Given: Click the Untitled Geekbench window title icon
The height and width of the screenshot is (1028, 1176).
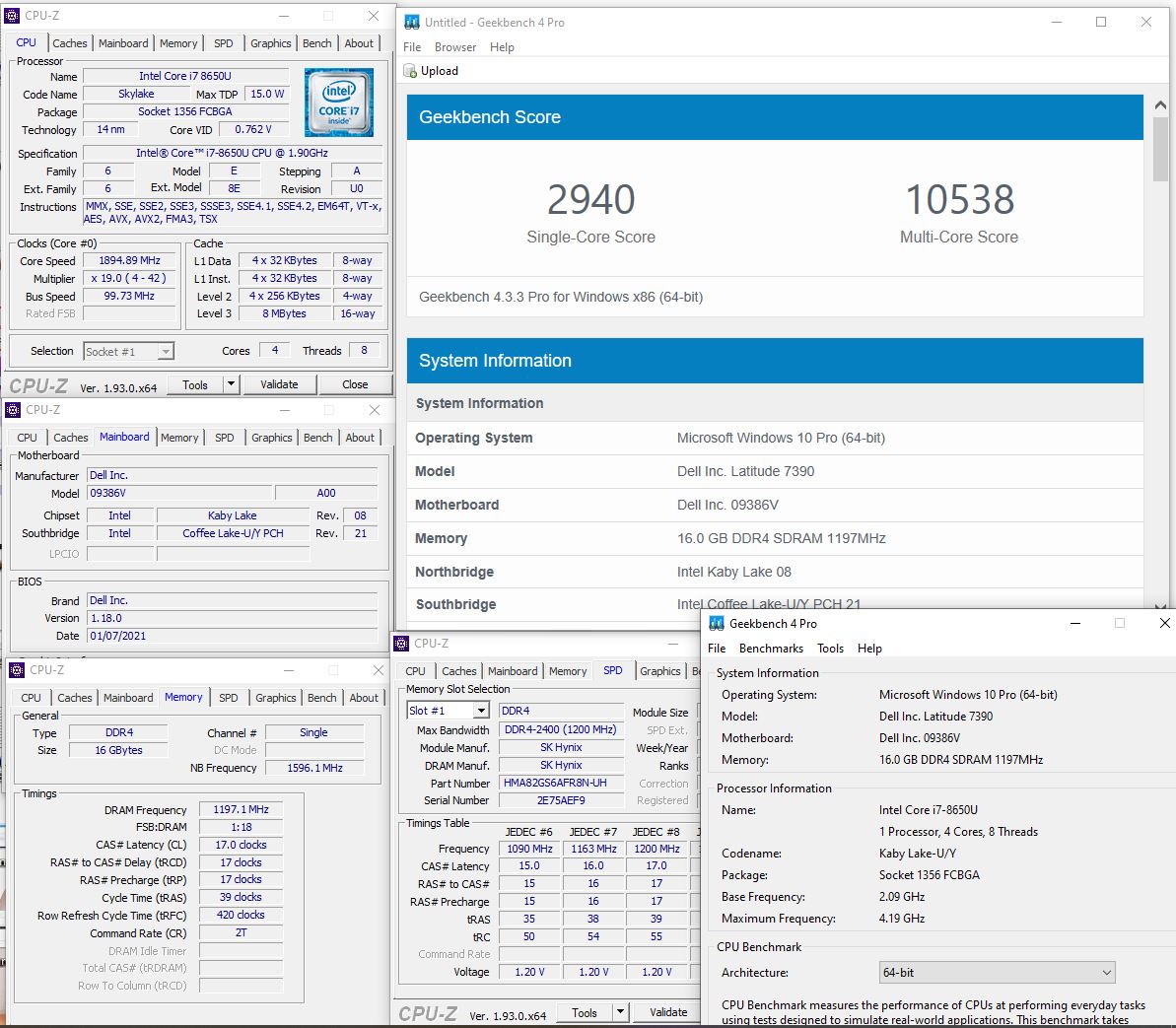Looking at the screenshot, I should (412, 23).
